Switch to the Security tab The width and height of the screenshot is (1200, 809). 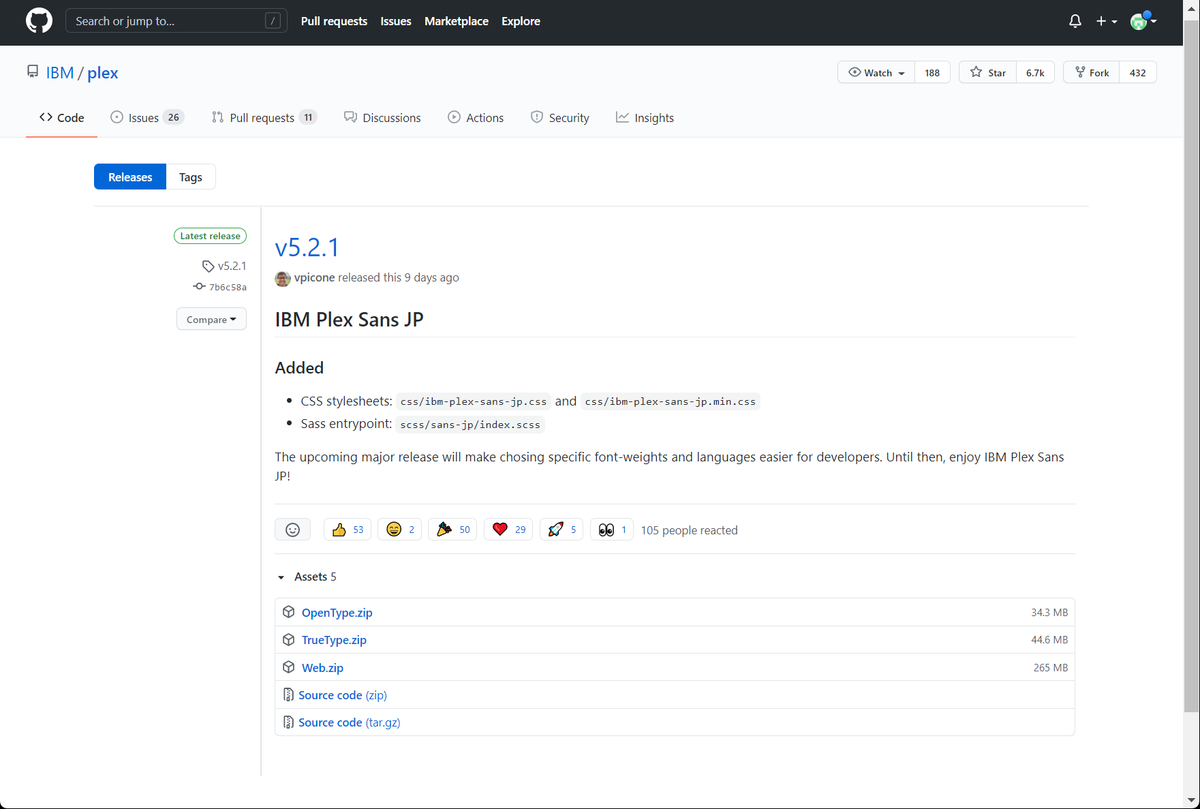[x=560, y=118]
